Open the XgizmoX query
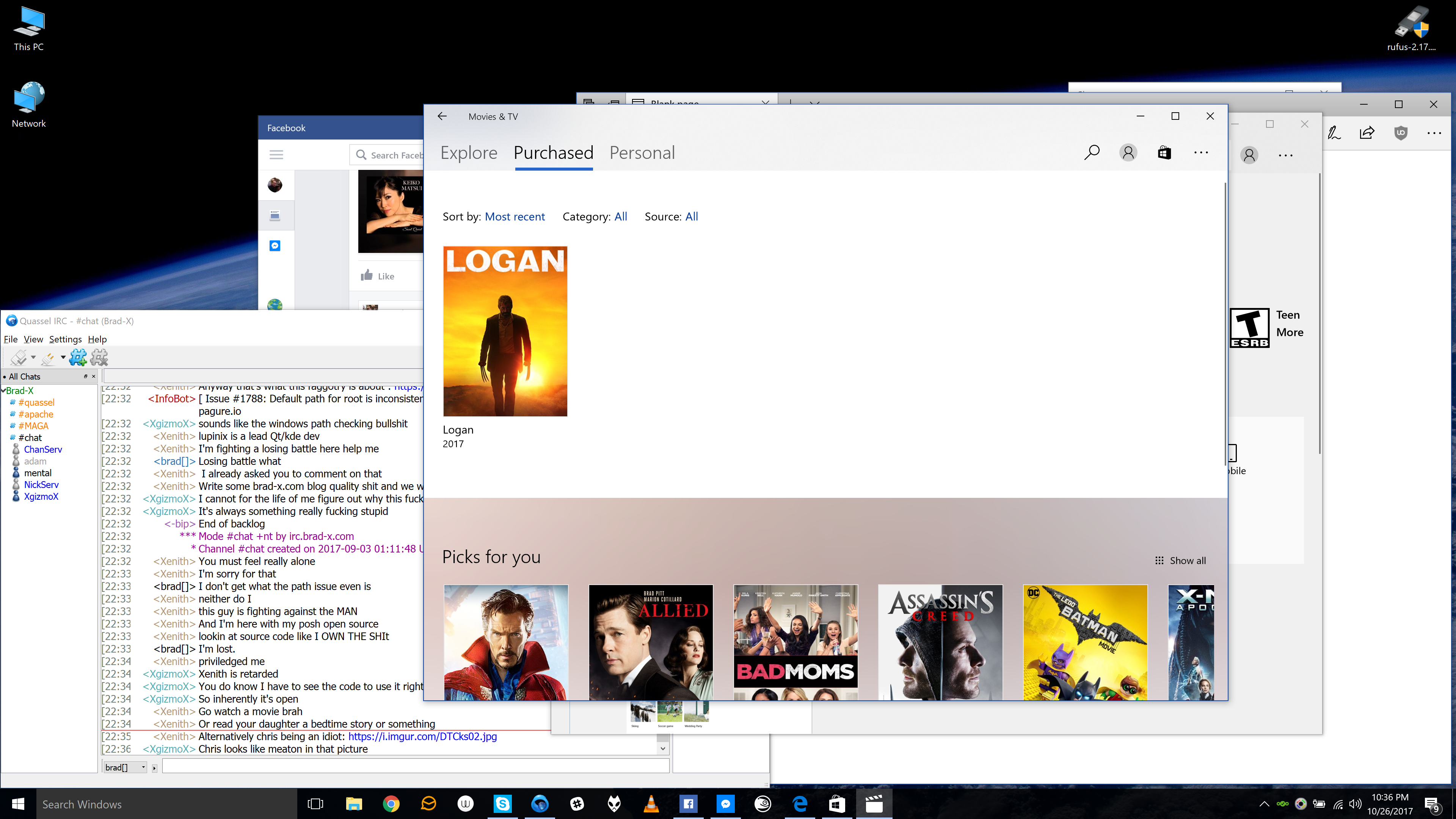The image size is (1456, 819). (41, 497)
